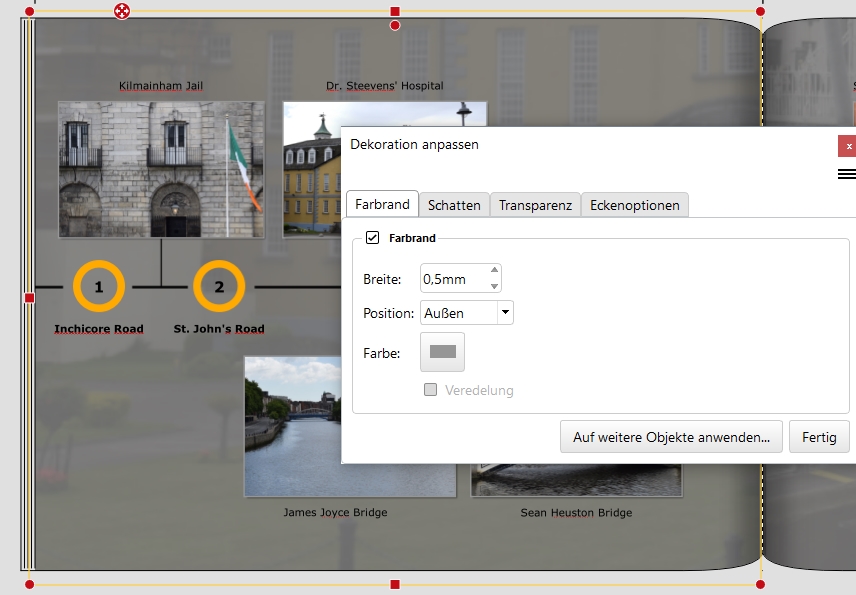Open the Eckenoptionen tab
The width and height of the screenshot is (856, 595).
[x=634, y=205]
